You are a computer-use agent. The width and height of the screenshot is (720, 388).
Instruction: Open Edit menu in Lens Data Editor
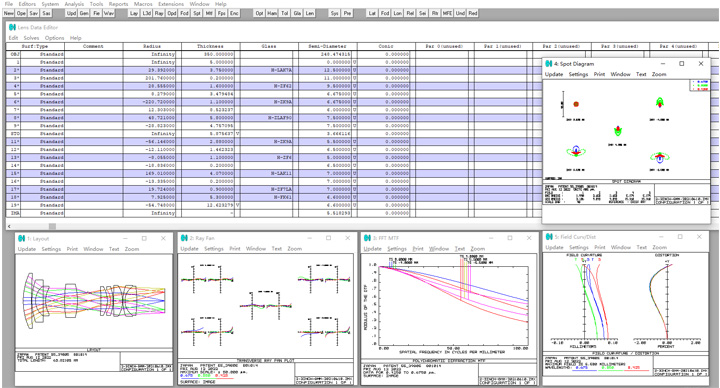click(x=13, y=38)
